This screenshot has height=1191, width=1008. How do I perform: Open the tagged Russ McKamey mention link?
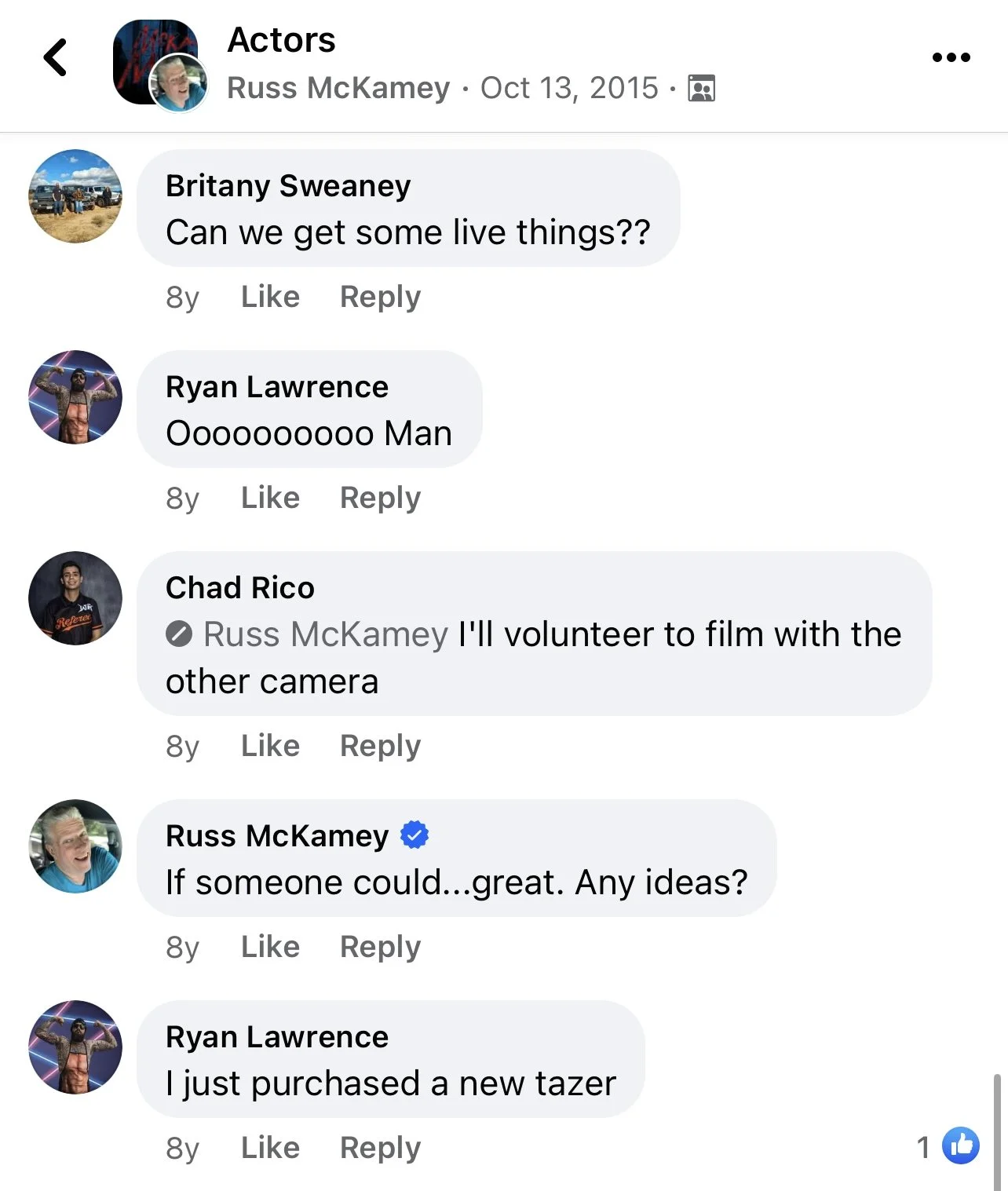pos(326,634)
